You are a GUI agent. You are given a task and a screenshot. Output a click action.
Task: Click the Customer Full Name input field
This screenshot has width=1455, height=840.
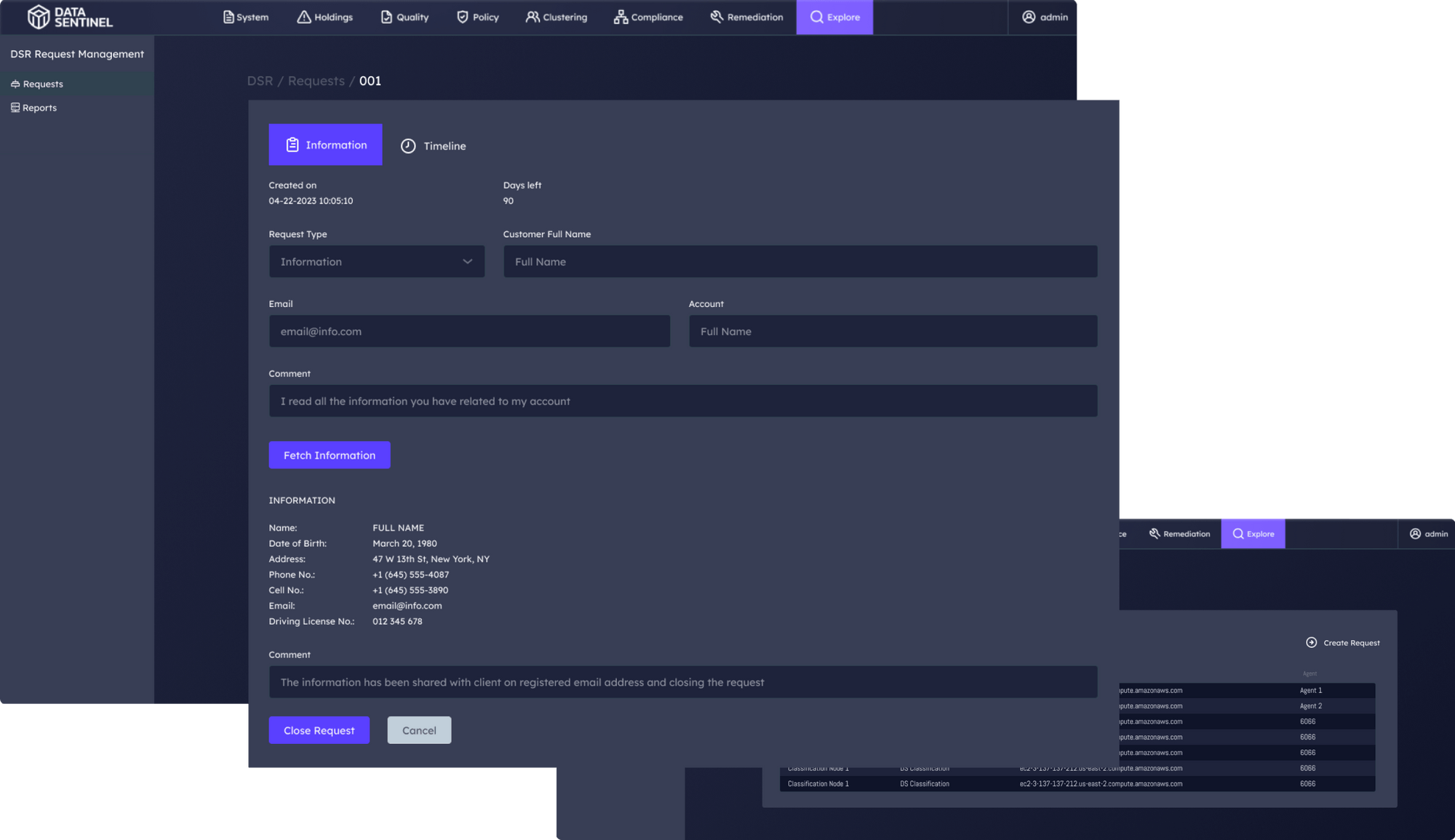coord(800,261)
